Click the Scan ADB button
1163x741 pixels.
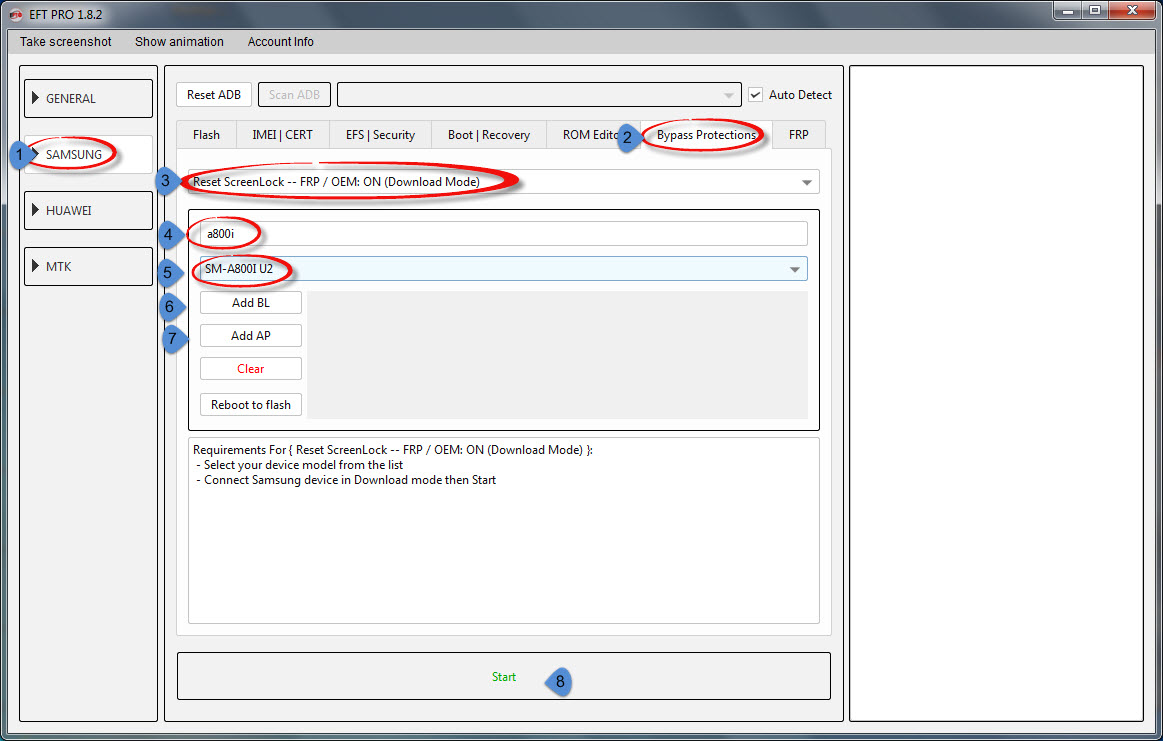click(294, 95)
